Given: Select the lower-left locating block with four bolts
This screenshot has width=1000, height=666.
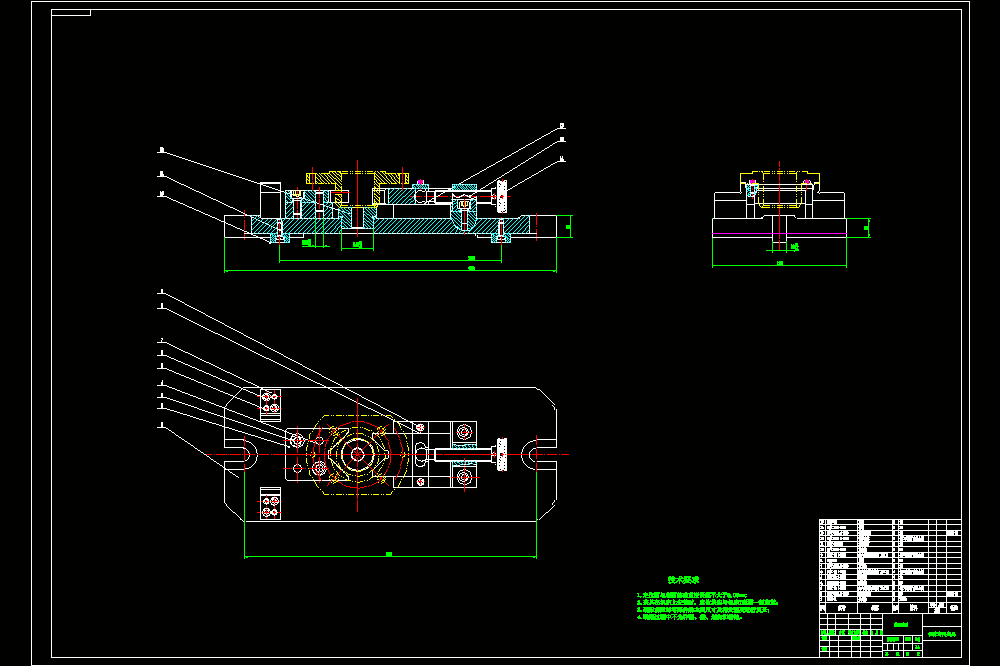Looking at the screenshot, I should click(270, 503).
